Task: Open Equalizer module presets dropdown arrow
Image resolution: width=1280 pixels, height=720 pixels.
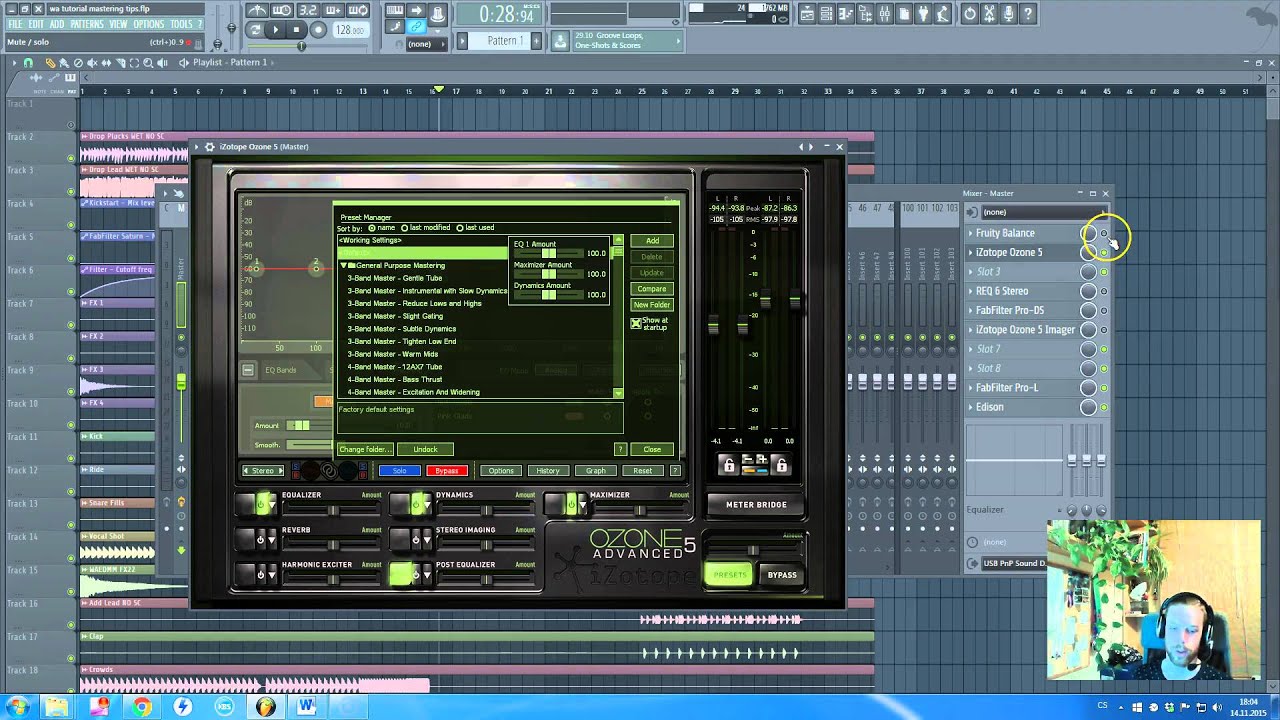Action: (273, 505)
